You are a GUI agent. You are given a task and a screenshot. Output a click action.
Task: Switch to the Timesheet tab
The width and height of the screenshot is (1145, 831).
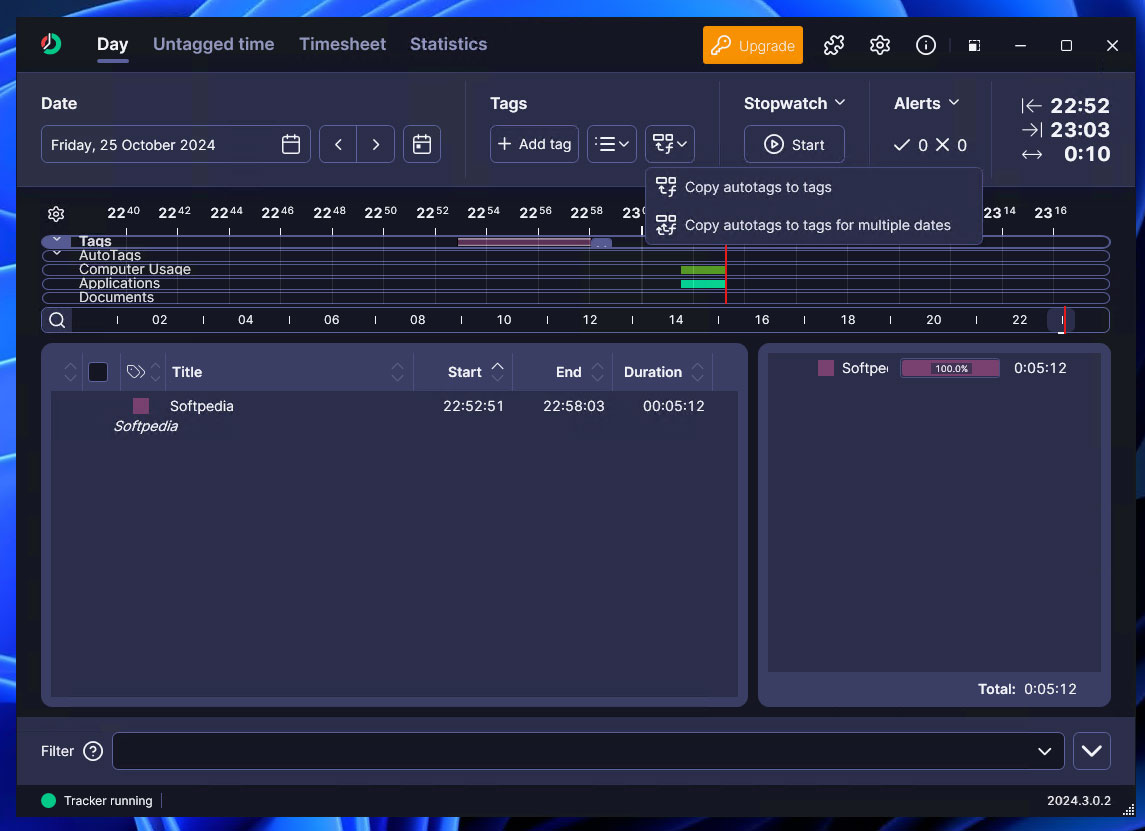coord(342,44)
